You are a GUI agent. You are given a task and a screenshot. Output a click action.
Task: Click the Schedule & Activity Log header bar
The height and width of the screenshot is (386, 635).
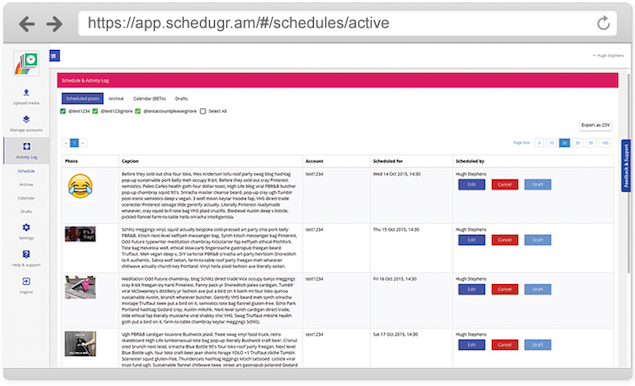(338, 81)
